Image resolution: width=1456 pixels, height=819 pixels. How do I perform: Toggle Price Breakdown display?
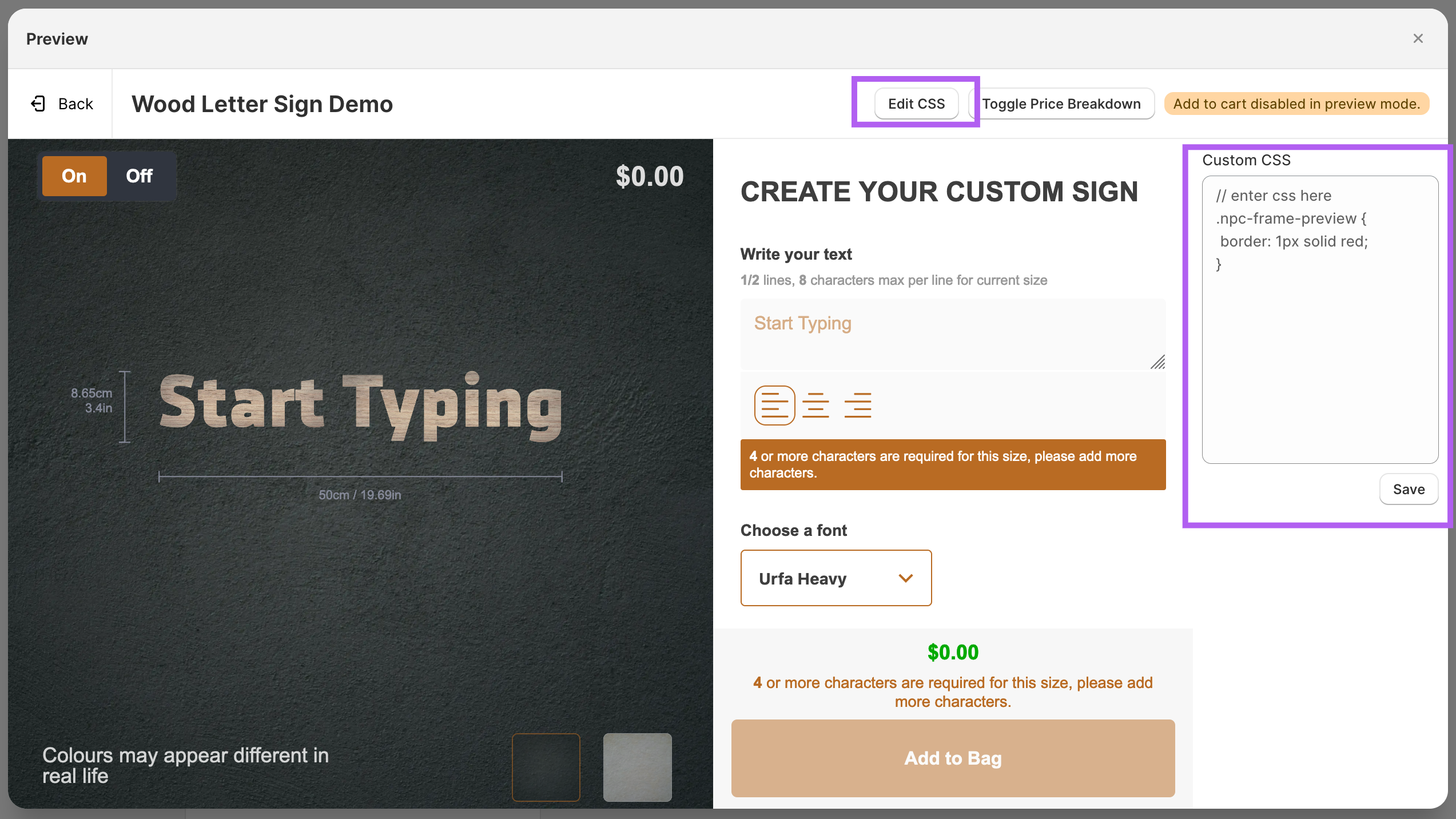click(1061, 104)
